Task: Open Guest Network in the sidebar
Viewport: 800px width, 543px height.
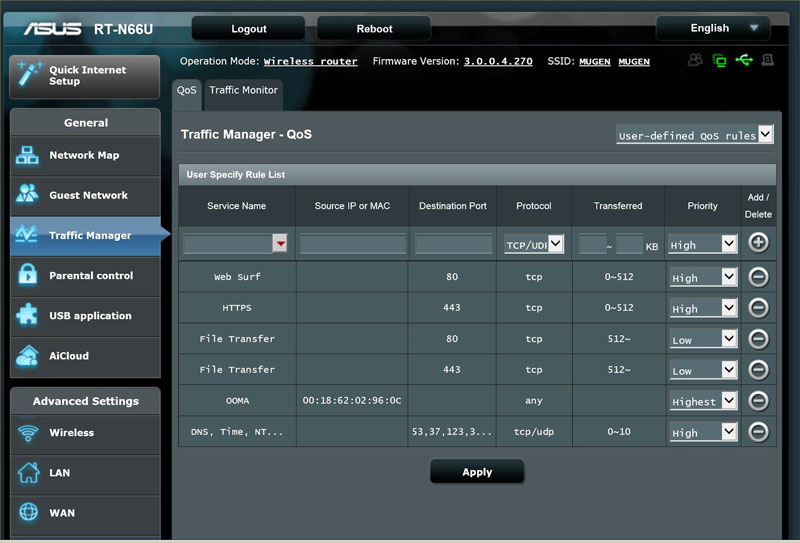Action: [x=85, y=195]
